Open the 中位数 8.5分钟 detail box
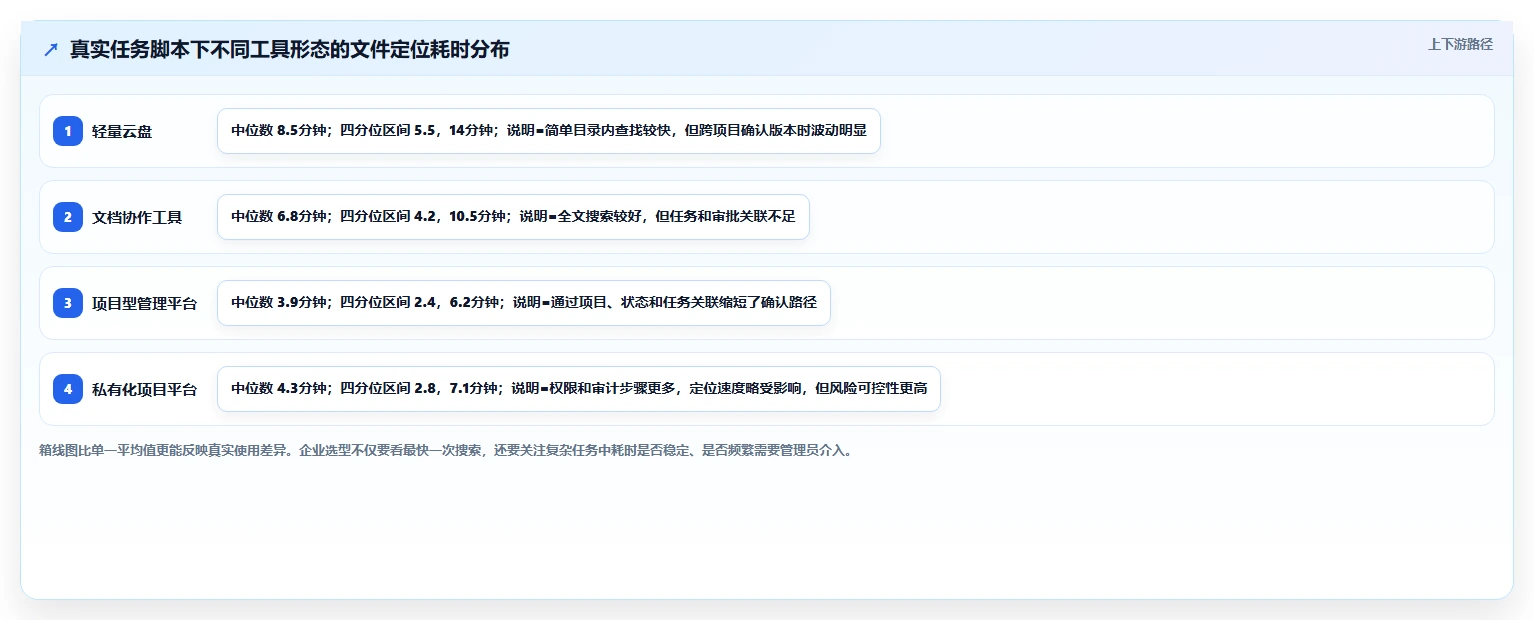 pos(549,131)
